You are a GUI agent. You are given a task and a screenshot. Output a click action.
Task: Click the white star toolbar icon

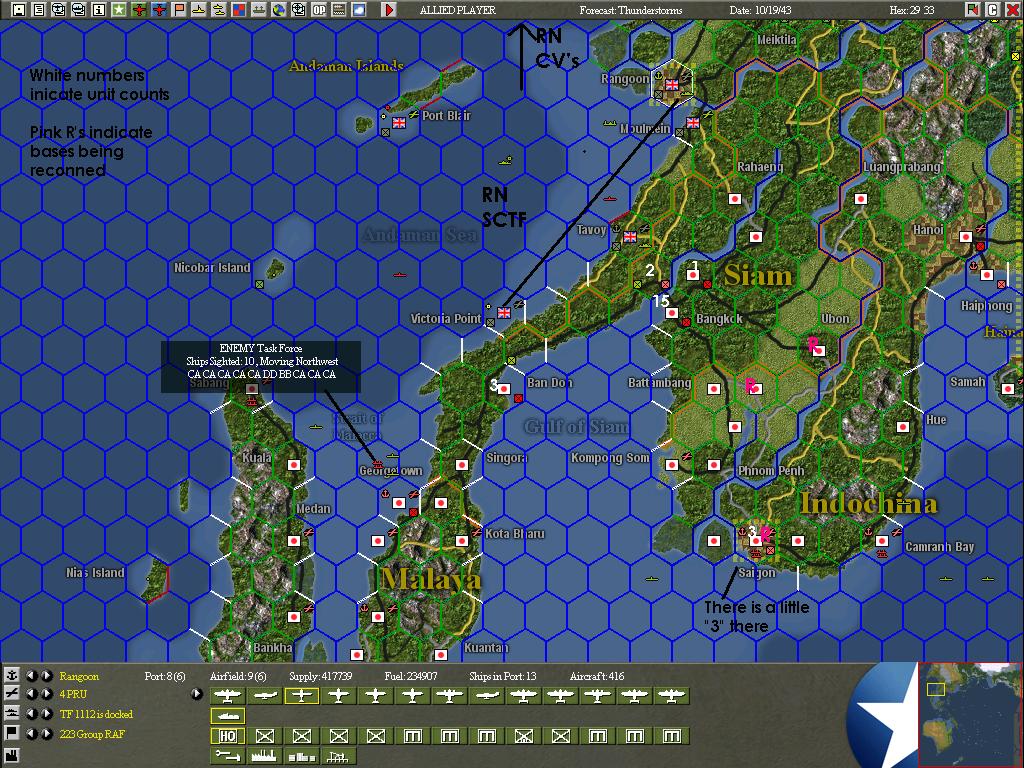(119, 10)
